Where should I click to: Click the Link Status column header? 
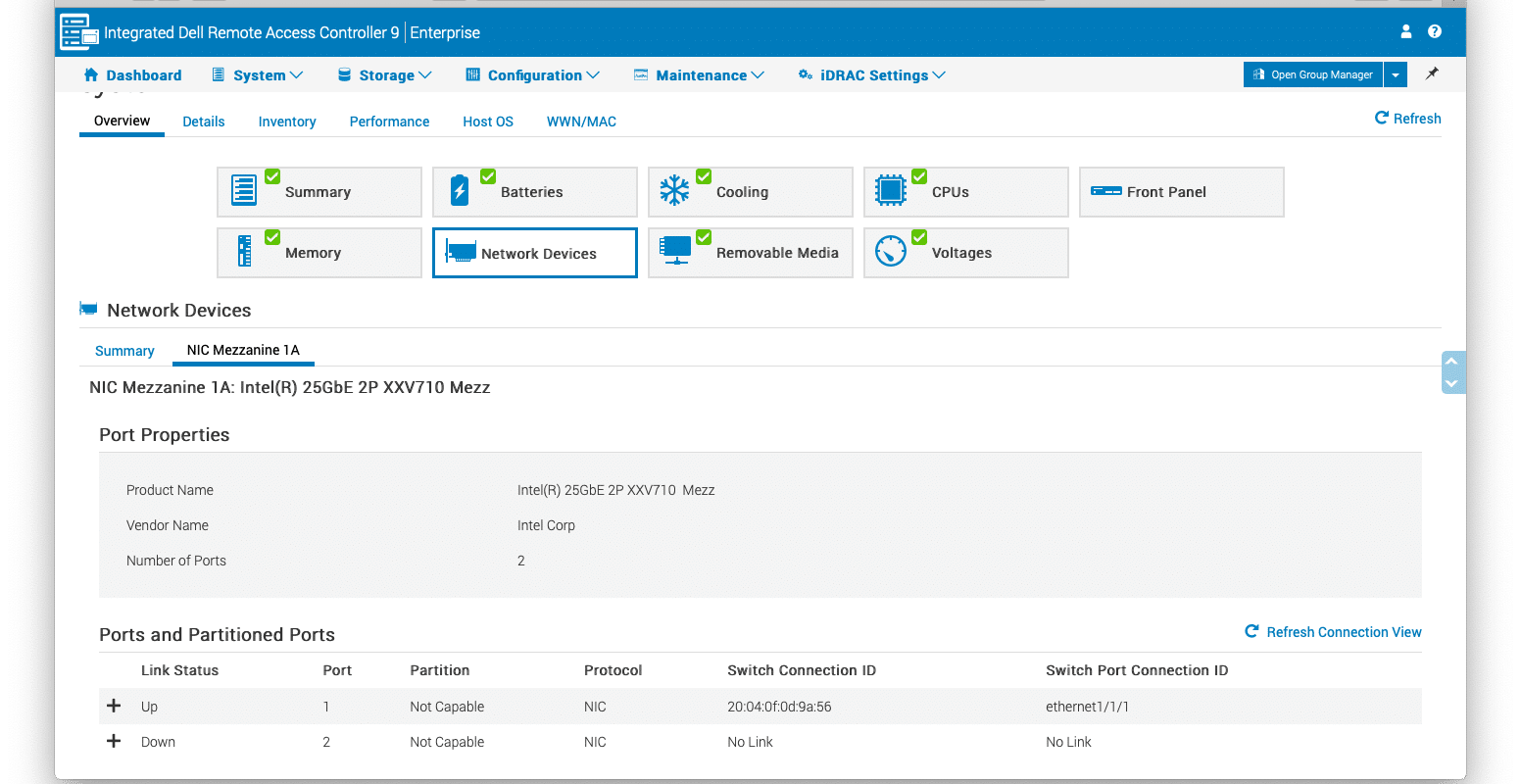(179, 670)
